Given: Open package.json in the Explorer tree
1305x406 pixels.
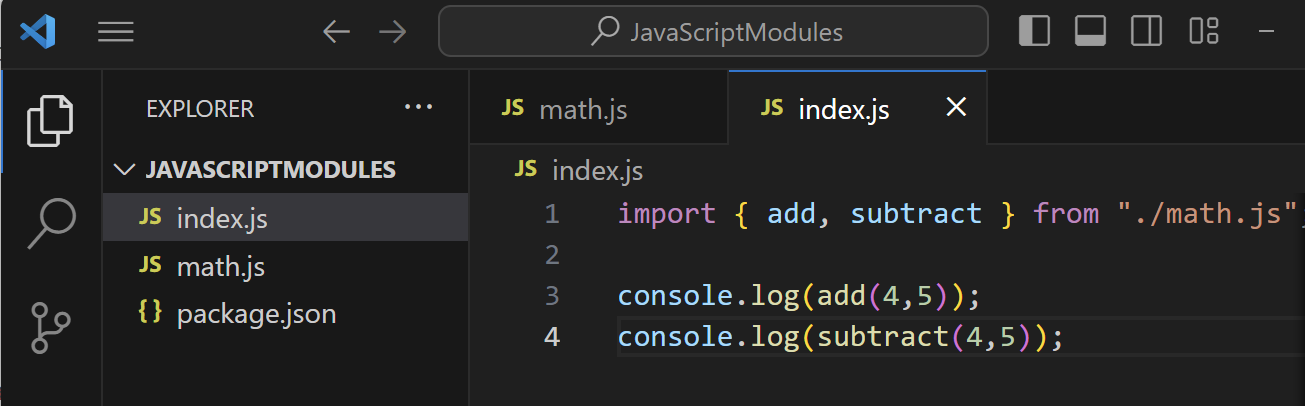Looking at the screenshot, I should click(286, 314).
